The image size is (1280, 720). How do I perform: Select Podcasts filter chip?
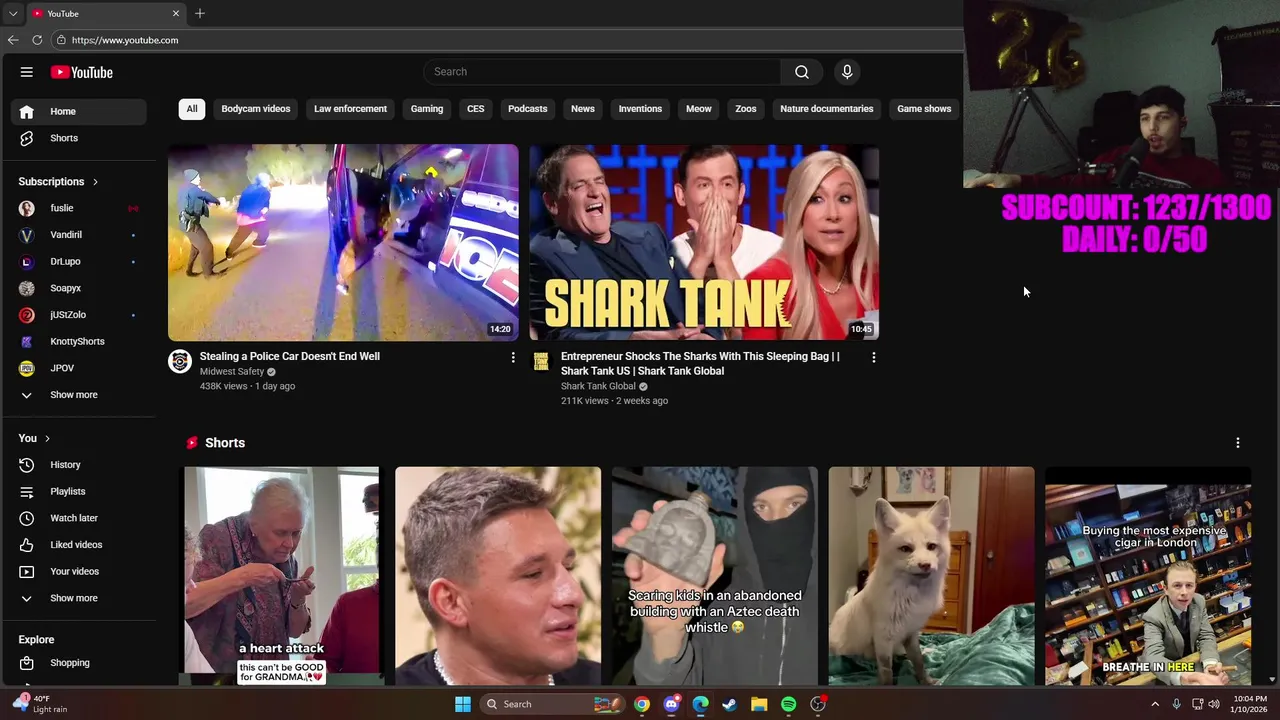(x=528, y=109)
